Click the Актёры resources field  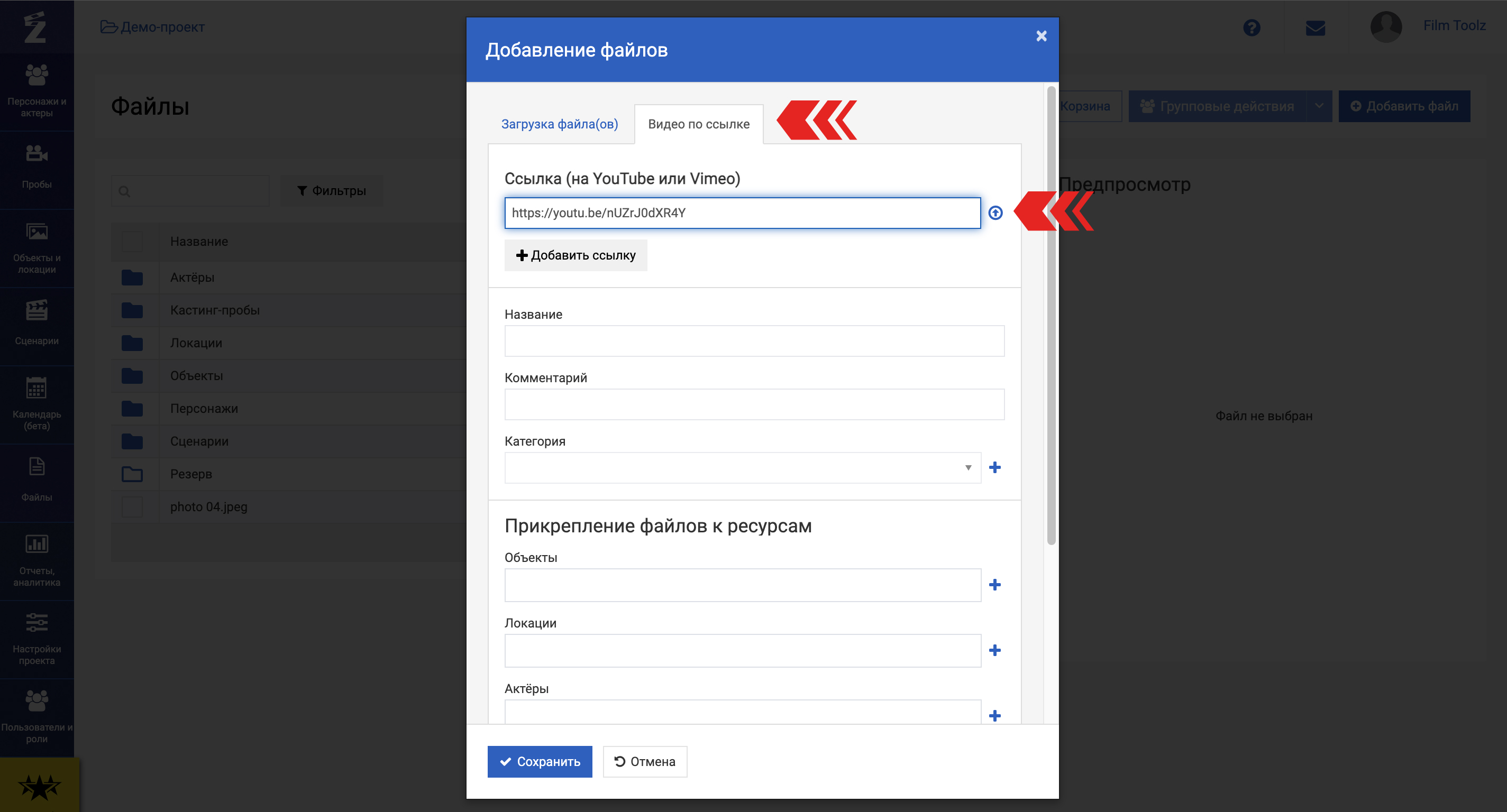click(742, 712)
